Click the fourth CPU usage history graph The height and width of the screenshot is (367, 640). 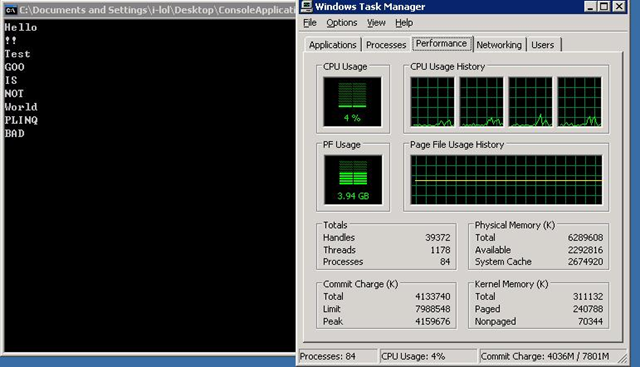(579, 102)
